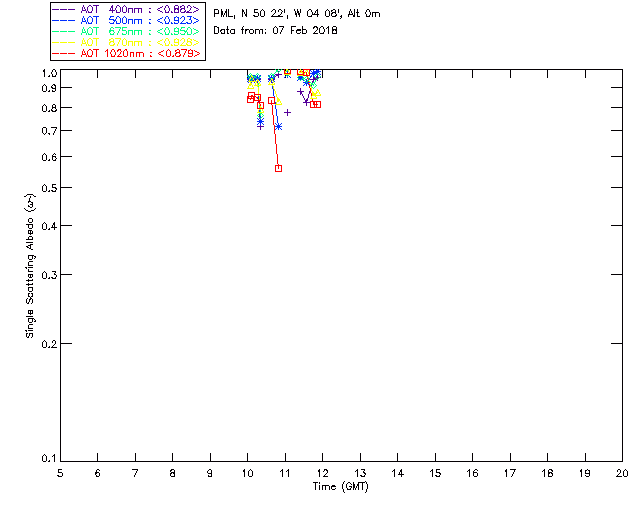
Task: Click x-axis tick label 6
Action: coord(98,473)
